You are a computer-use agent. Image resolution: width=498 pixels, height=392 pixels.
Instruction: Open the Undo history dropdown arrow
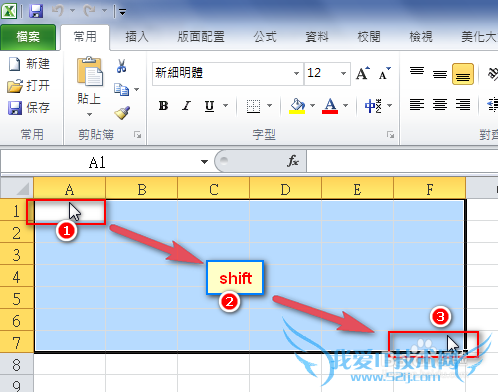tap(72, 11)
